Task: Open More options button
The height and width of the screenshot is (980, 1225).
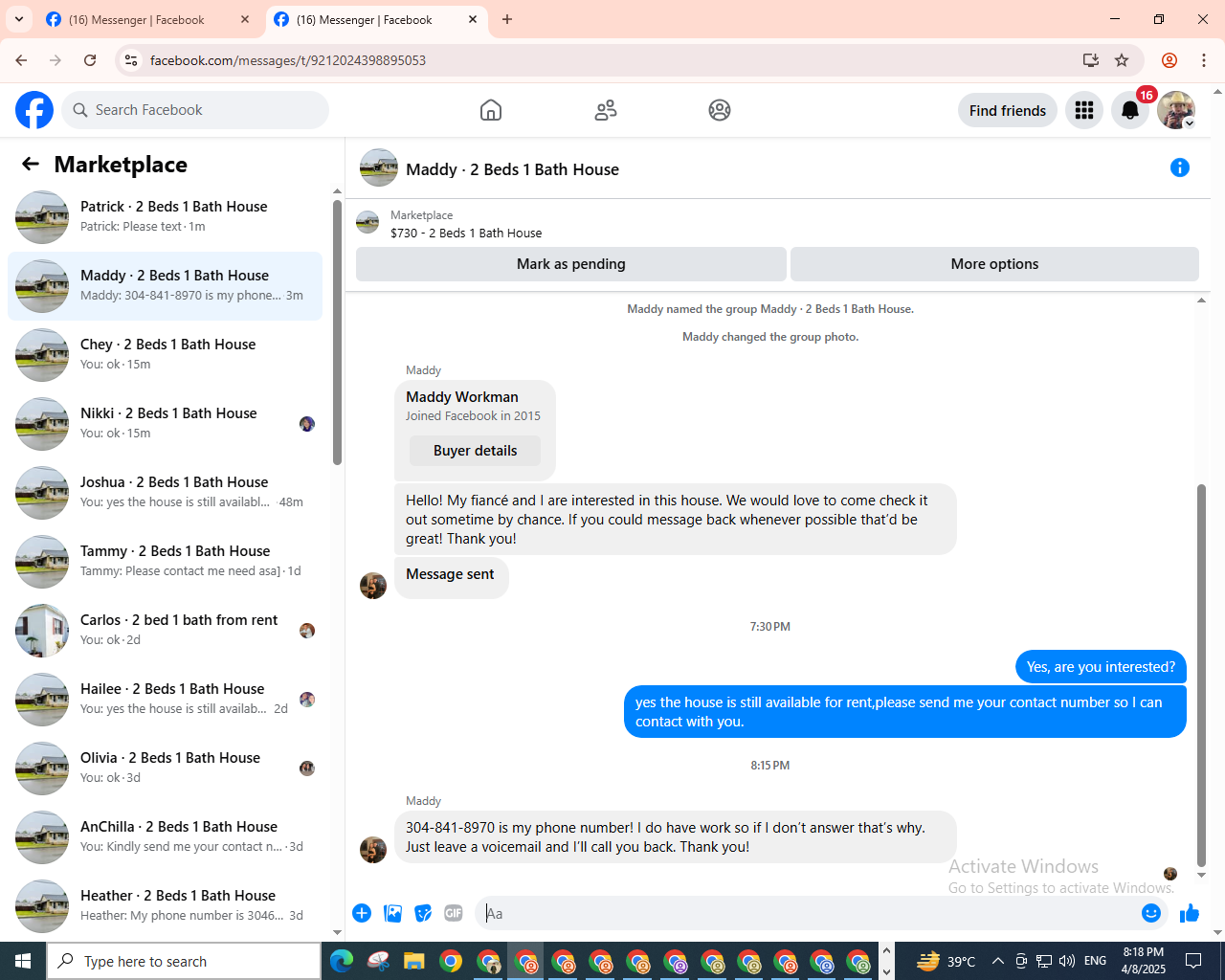Action: click(994, 264)
